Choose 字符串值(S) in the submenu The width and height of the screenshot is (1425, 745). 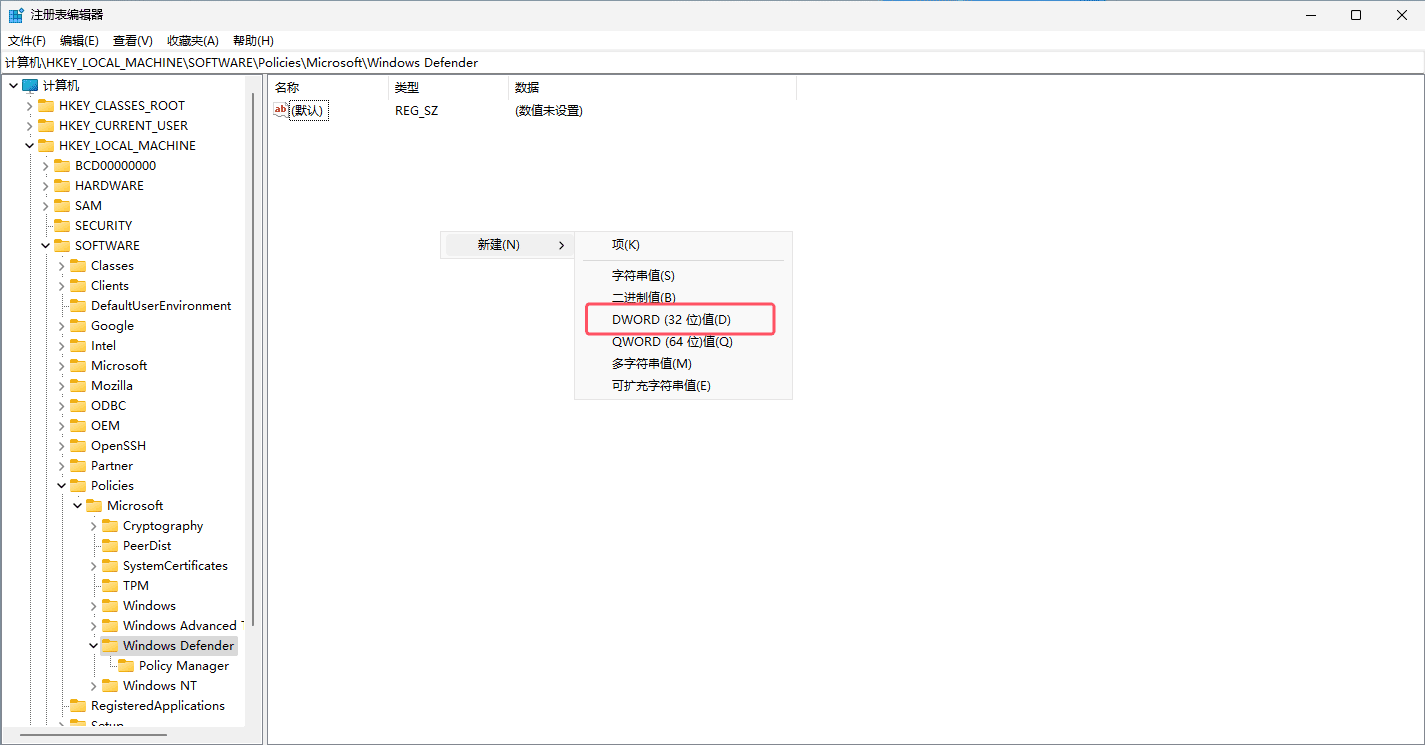pos(683,276)
